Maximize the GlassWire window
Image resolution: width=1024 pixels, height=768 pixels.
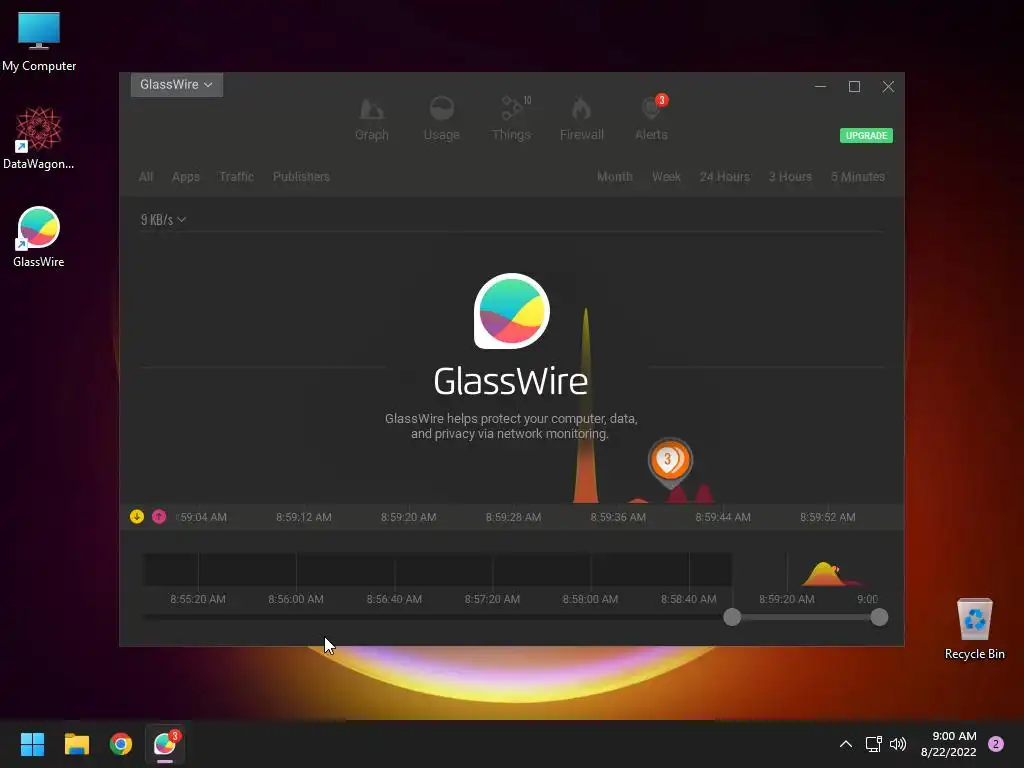tap(854, 86)
